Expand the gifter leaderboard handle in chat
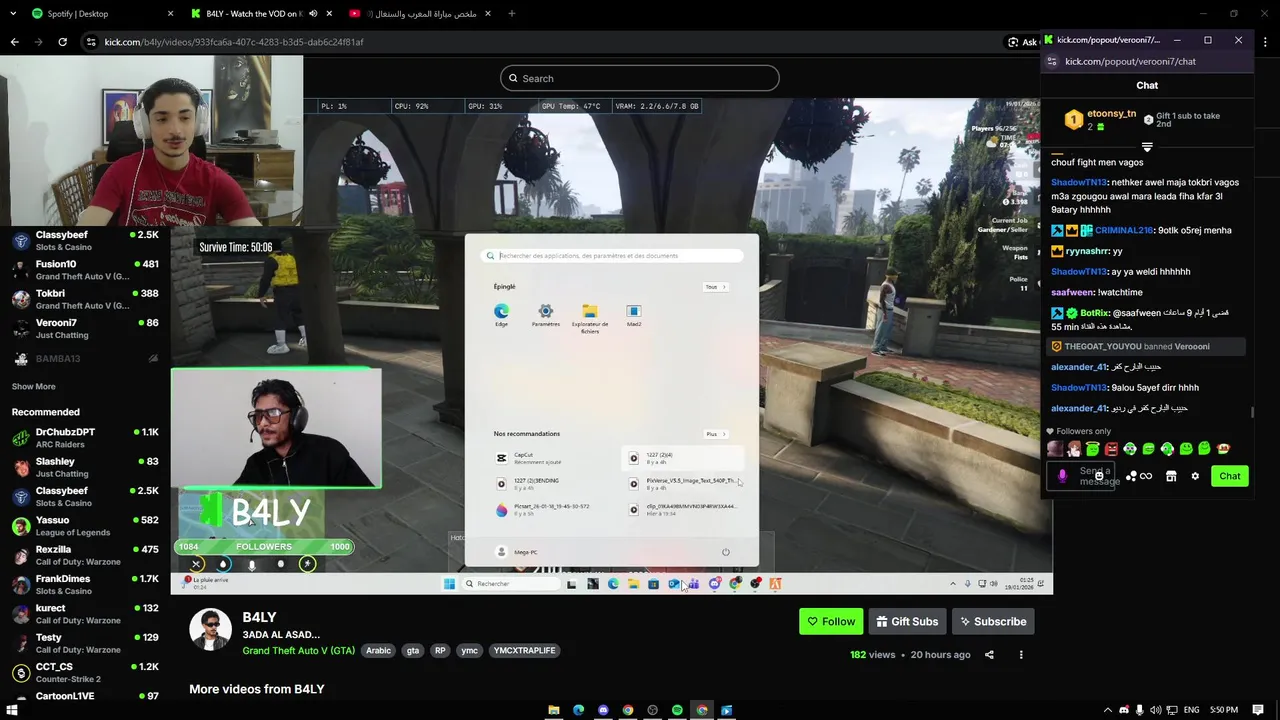 1147,147
